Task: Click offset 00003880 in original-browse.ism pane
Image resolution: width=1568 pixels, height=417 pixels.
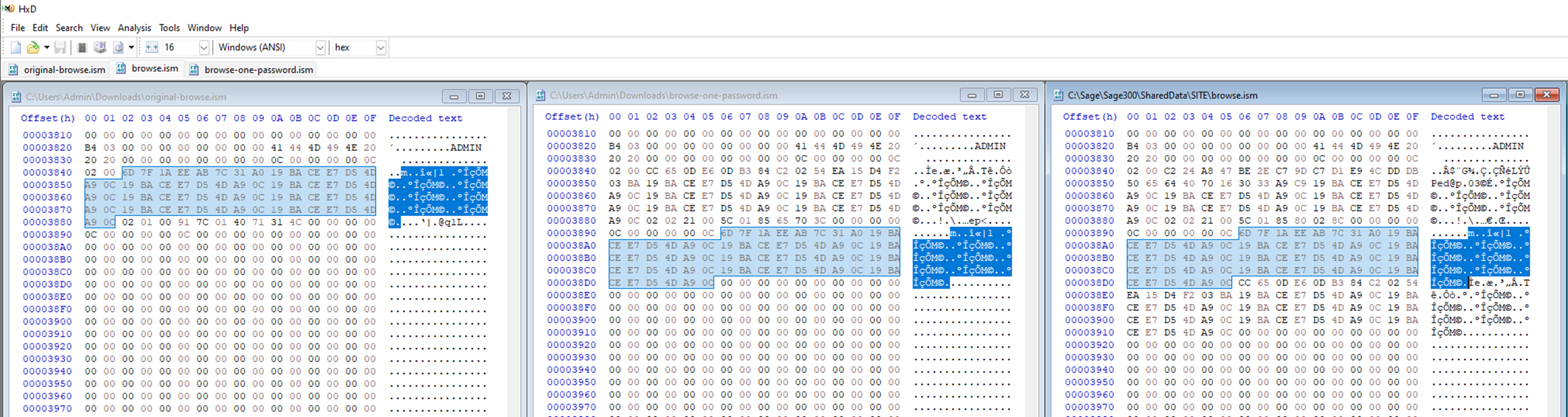Action: point(47,223)
